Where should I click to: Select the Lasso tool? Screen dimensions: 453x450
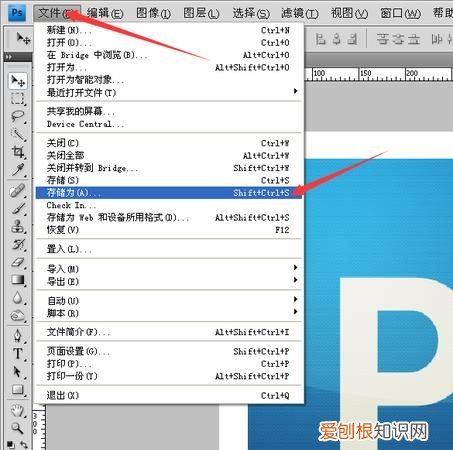pos(18,116)
